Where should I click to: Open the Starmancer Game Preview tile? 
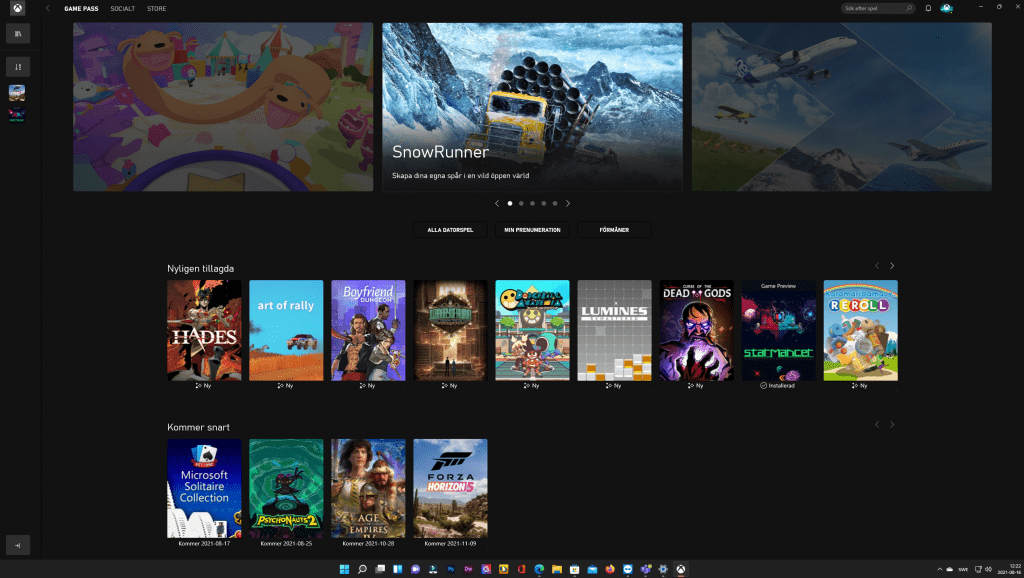click(778, 330)
